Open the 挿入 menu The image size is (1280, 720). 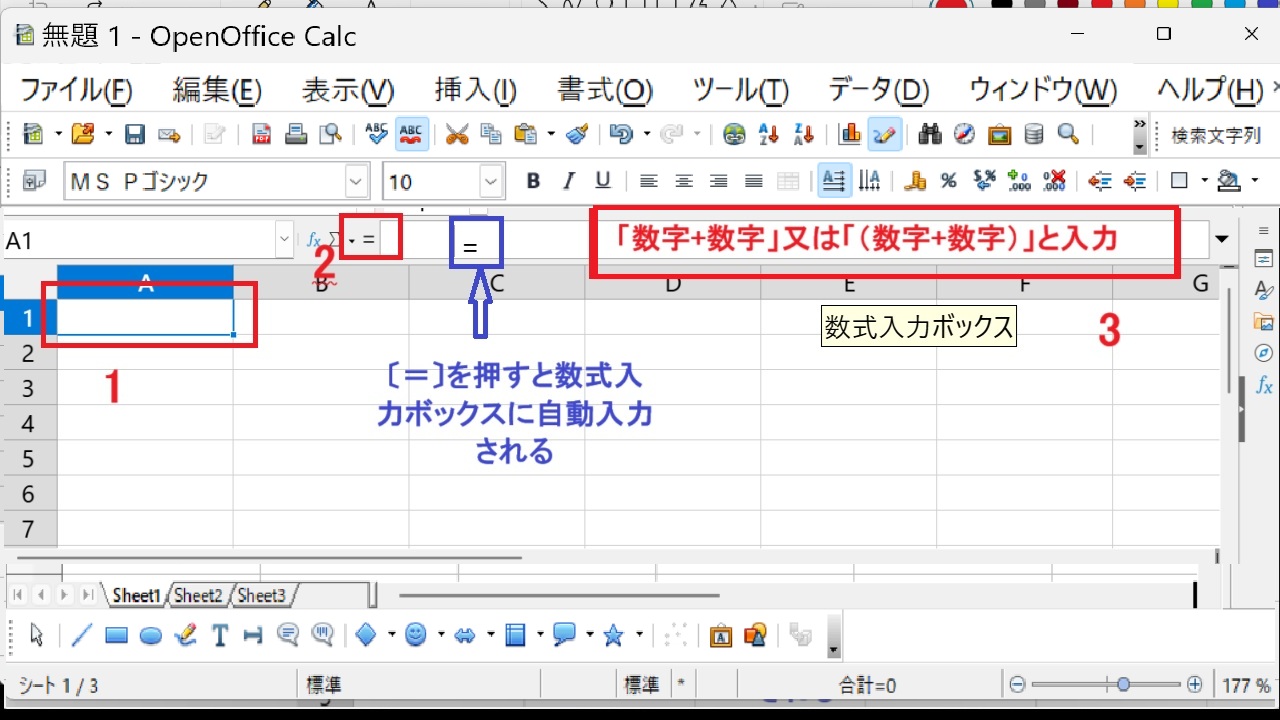(x=474, y=90)
